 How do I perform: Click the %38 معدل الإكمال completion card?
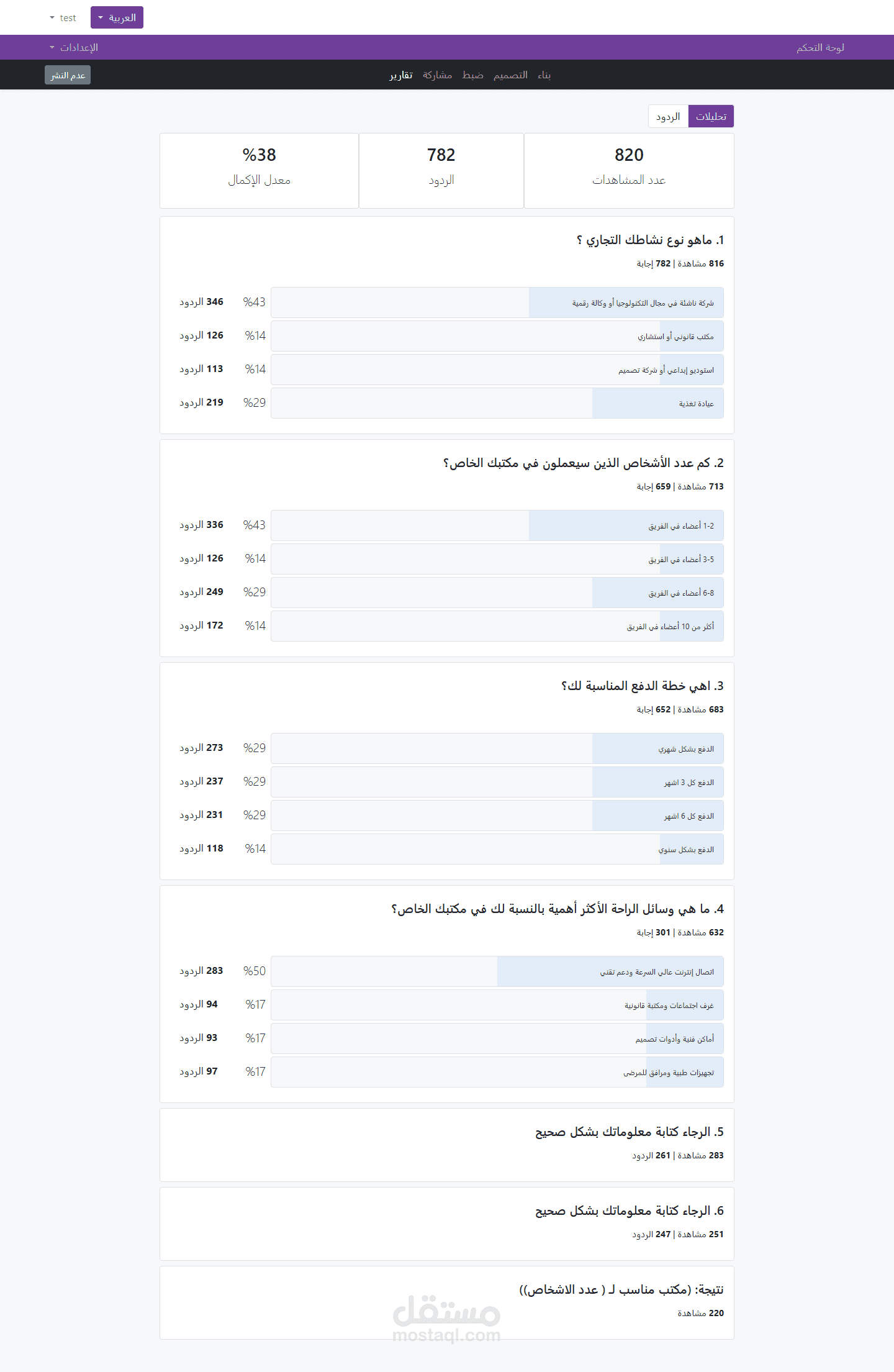259,170
